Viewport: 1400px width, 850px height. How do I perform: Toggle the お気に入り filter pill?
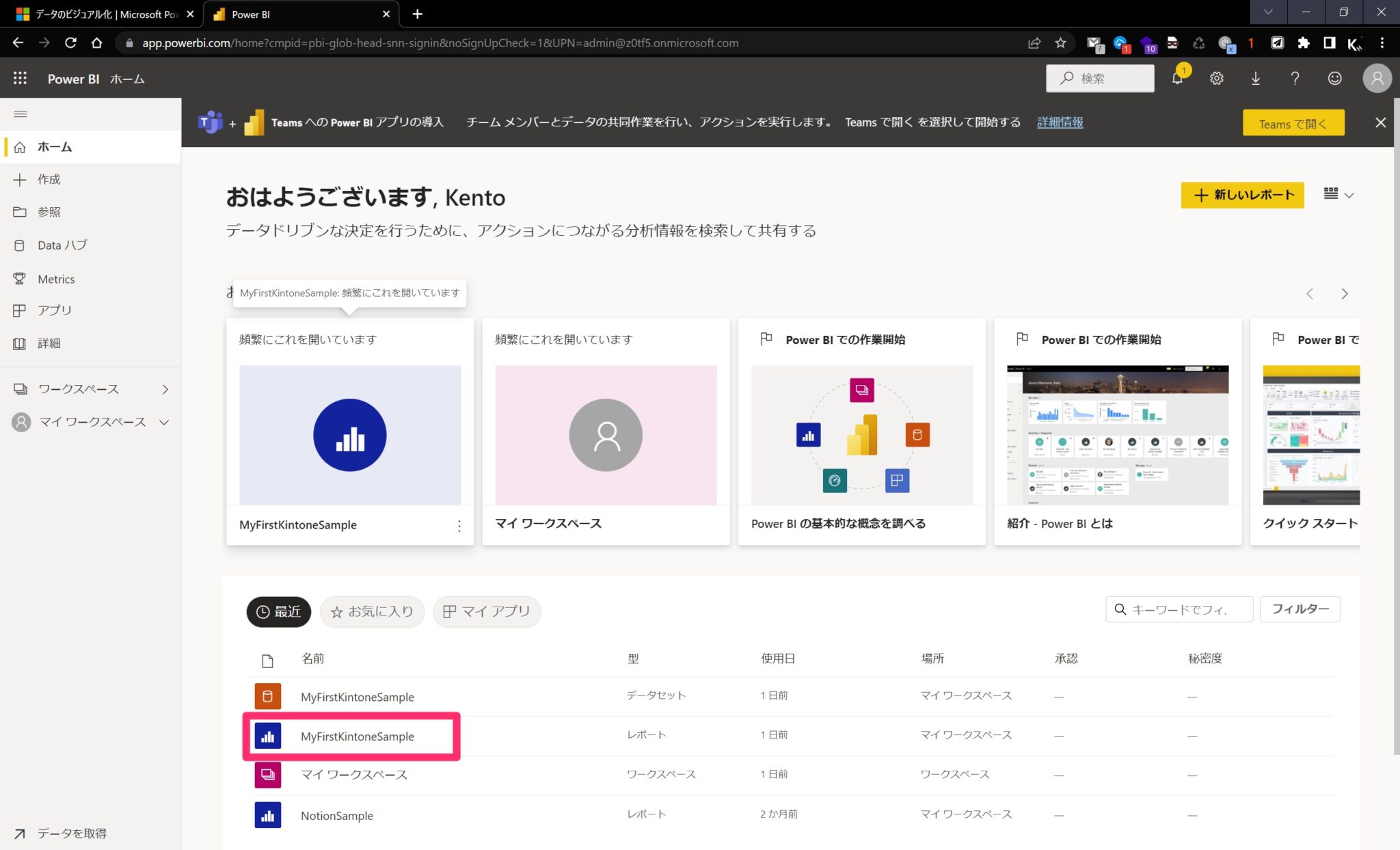click(x=372, y=611)
